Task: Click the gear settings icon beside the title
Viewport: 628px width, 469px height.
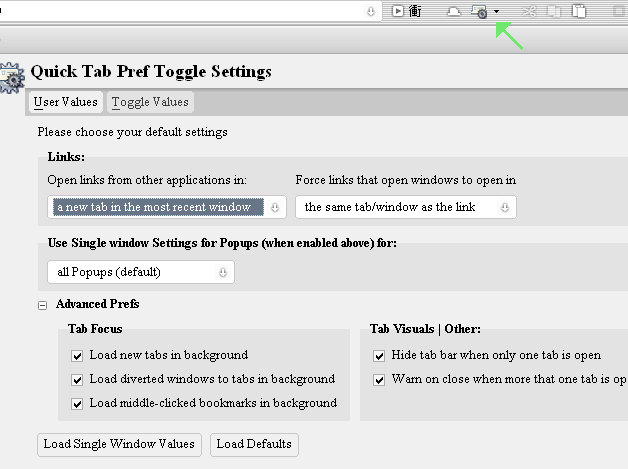Action: tap(12, 78)
